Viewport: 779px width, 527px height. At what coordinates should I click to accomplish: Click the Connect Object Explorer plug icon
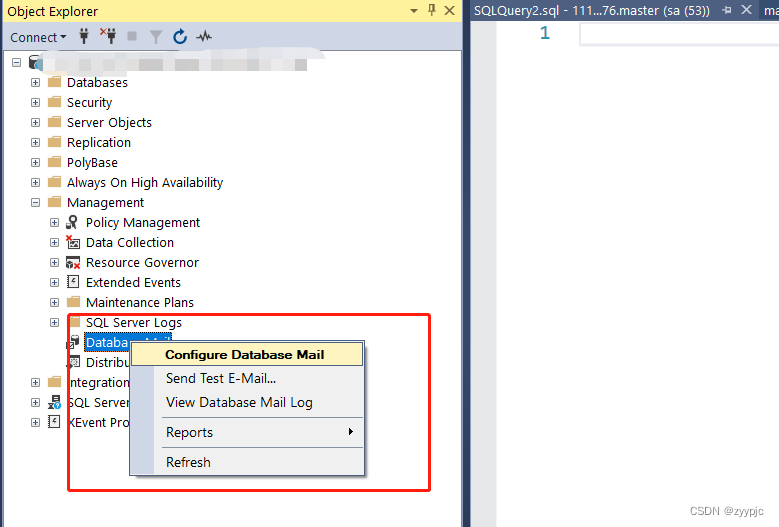click(x=84, y=36)
